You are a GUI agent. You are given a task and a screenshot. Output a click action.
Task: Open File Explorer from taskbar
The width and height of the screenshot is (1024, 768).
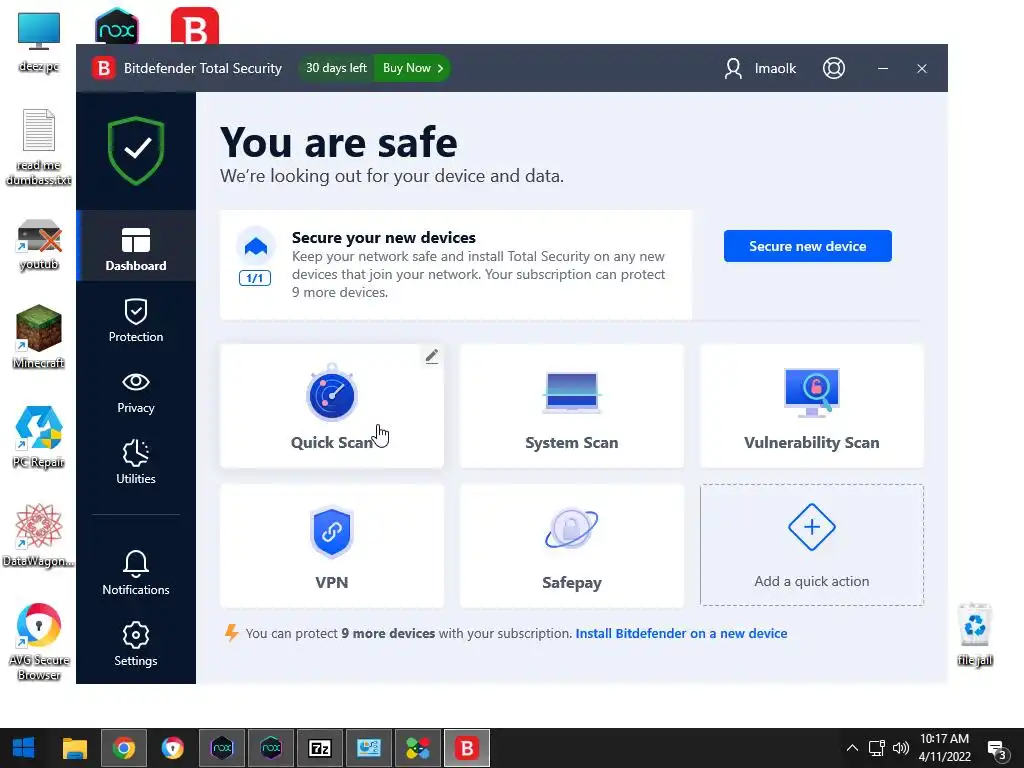pos(74,748)
